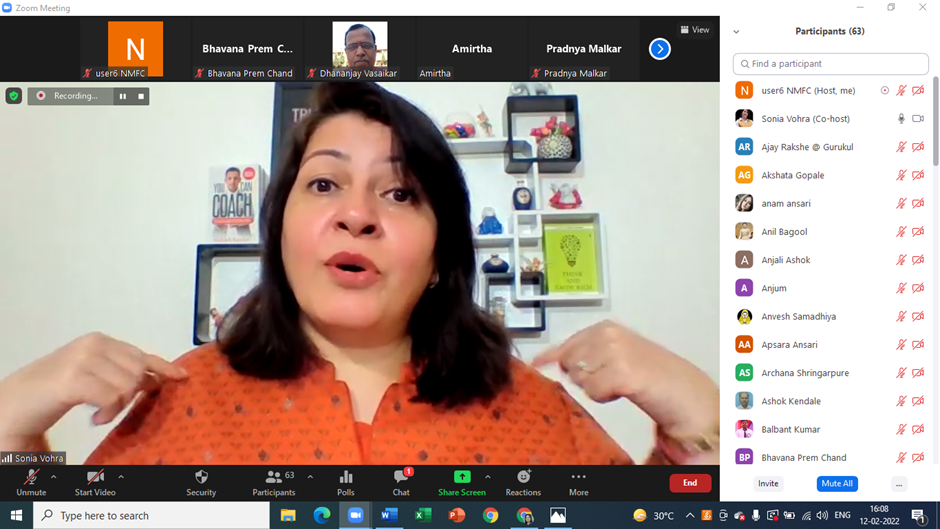Viewport: 940px width, 529px height.
Task: Open the Polls icon
Action: pyautogui.click(x=346, y=478)
